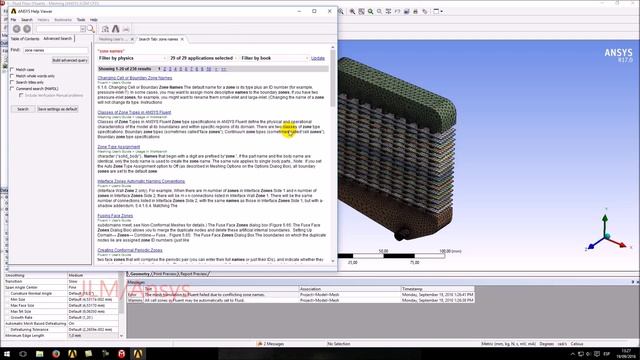Viewport: 640px width, 360px height.
Task: Toggle Include Verification Manual problems checkbox
Action: 21,95
